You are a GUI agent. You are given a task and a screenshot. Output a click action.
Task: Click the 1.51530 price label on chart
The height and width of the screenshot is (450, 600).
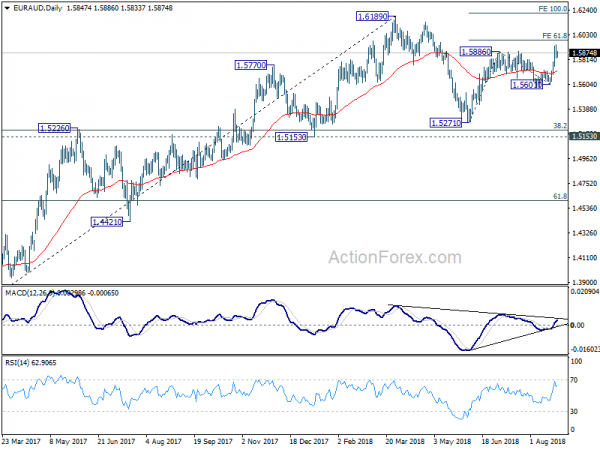(x=291, y=137)
